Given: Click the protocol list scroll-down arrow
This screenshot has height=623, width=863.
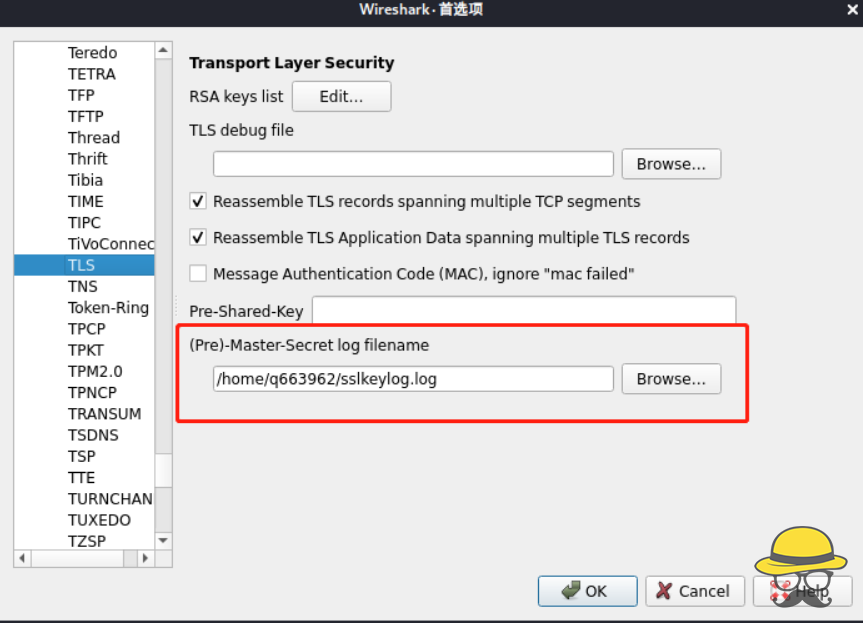Looking at the screenshot, I should click(163, 540).
